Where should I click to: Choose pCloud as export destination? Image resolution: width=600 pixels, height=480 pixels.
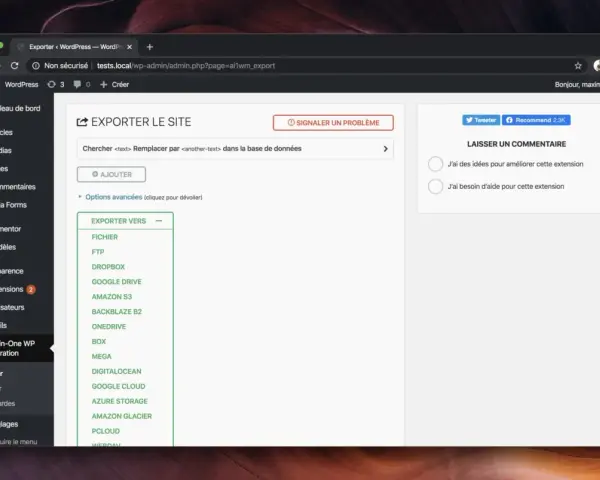pyautogui.click(x=106, y=431)
